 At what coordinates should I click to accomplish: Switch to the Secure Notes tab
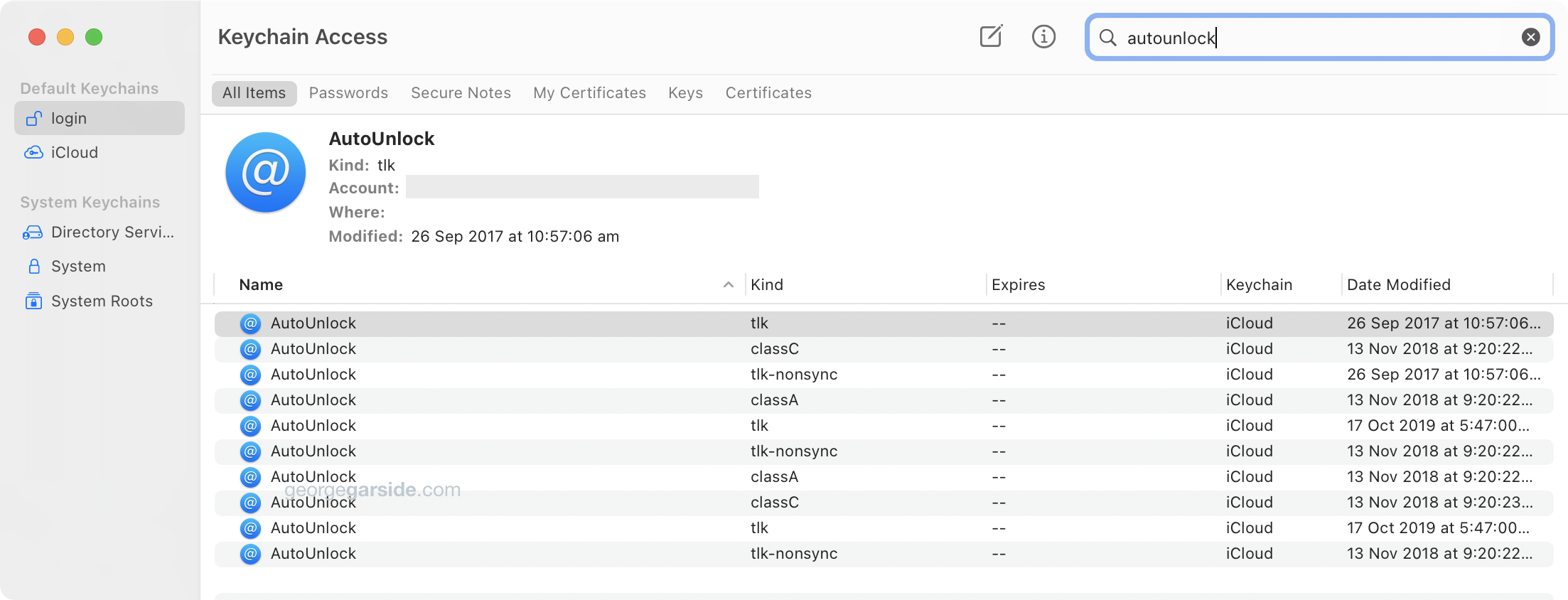pos(461,93)
